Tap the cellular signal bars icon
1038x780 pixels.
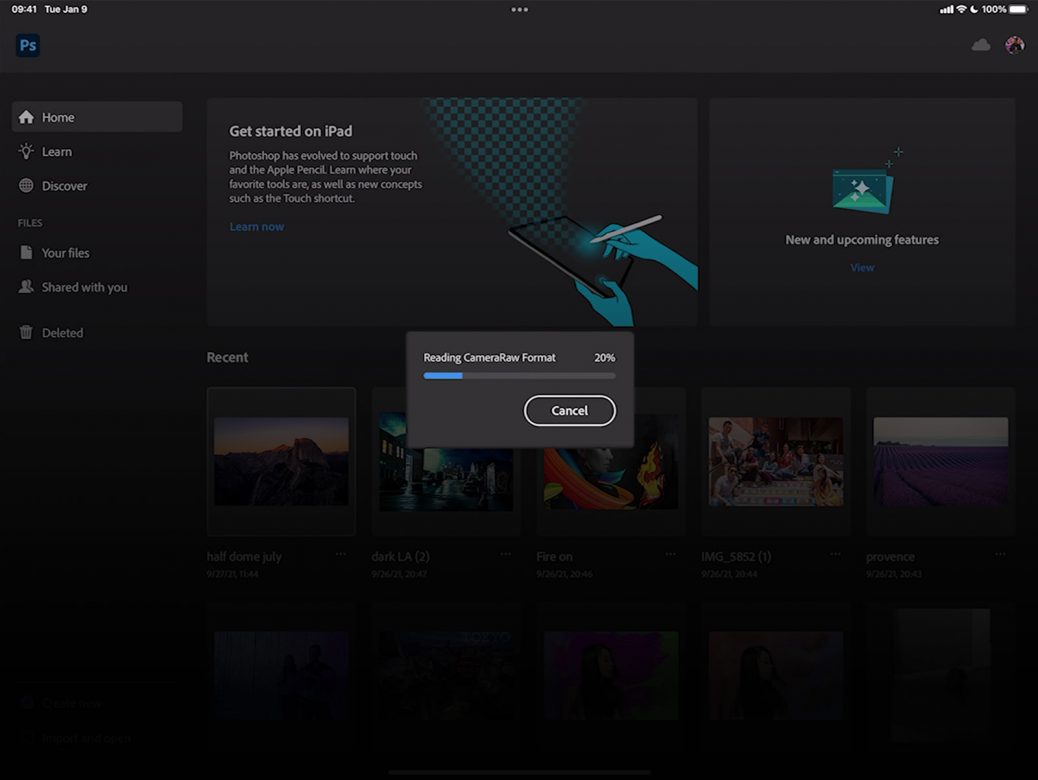pos(947,9)
